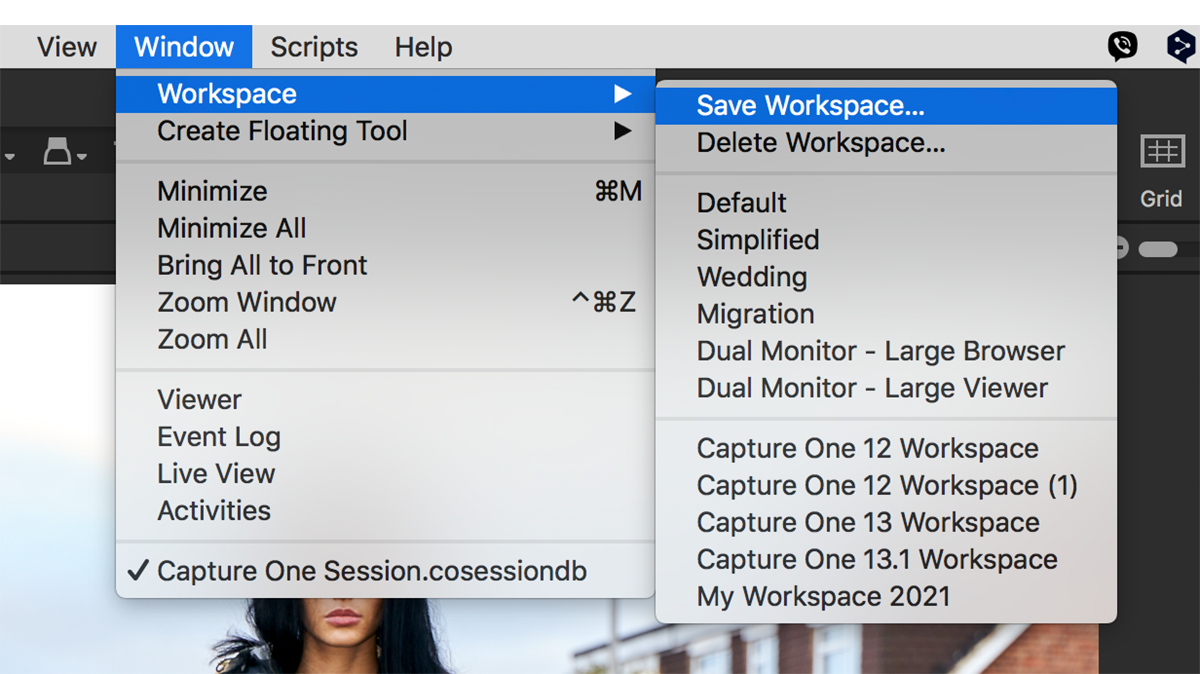
Task: Expand the Create Floating Tool submenu
Action: tap(622, 131)
